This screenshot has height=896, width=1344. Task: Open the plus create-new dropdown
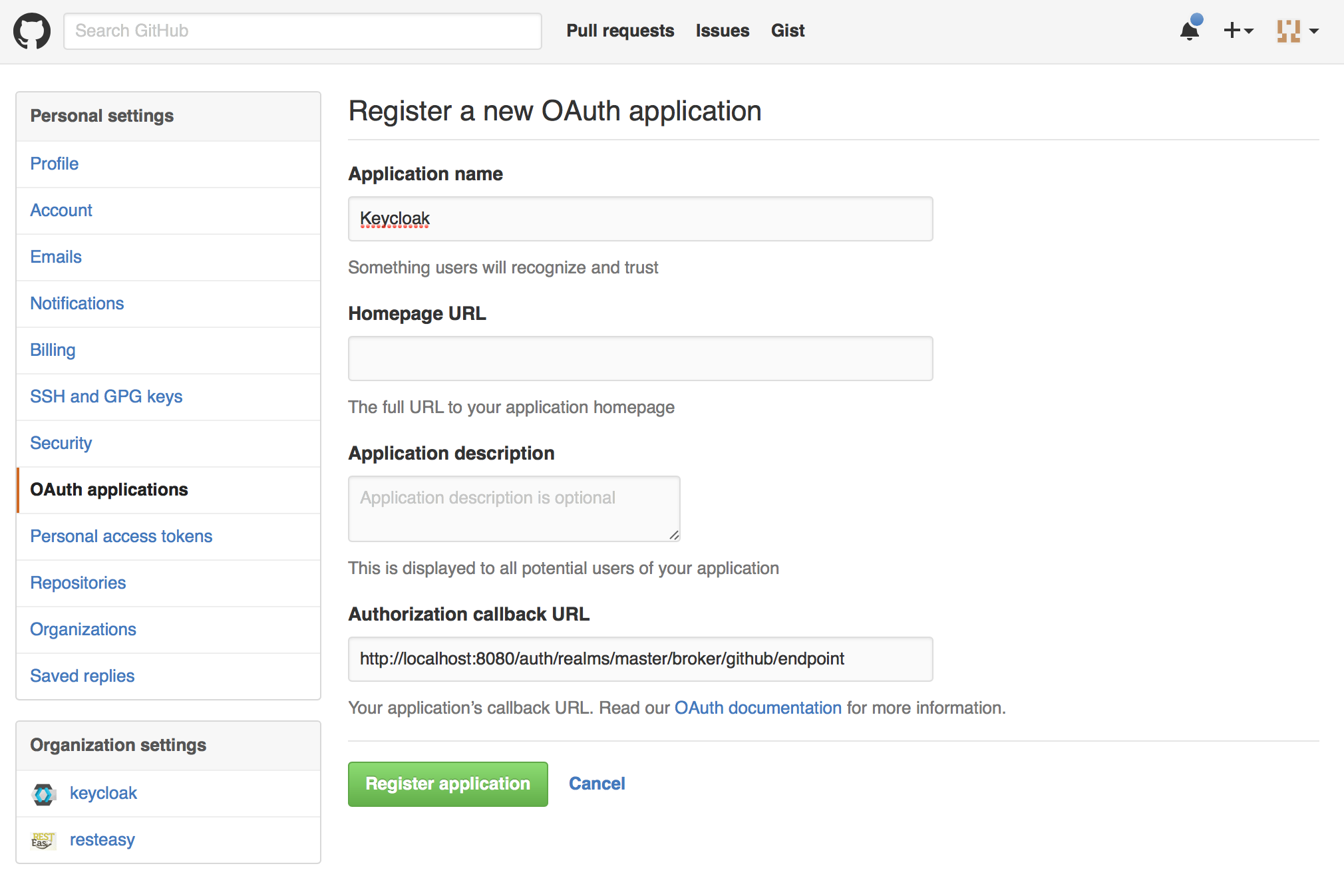pos(1238,31)
